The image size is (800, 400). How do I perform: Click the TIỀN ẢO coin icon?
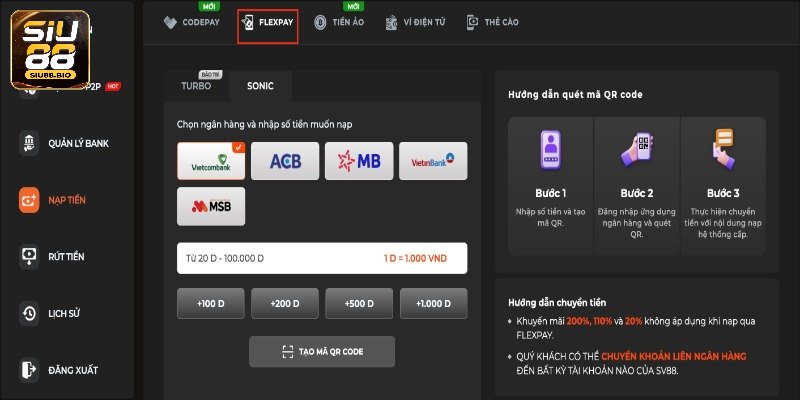coord(320,22)
